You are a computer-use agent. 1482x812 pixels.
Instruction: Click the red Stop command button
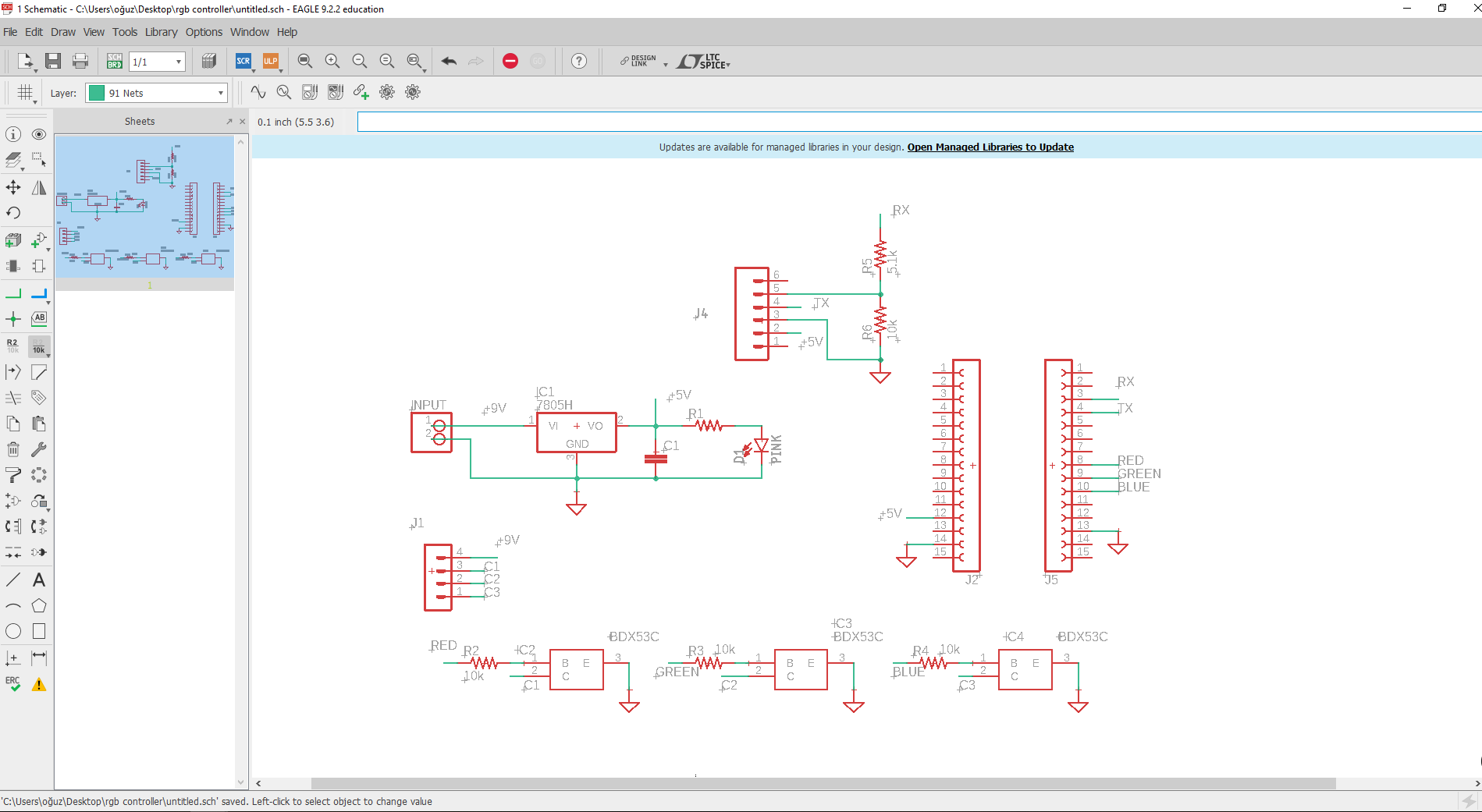tap(510, 62)
